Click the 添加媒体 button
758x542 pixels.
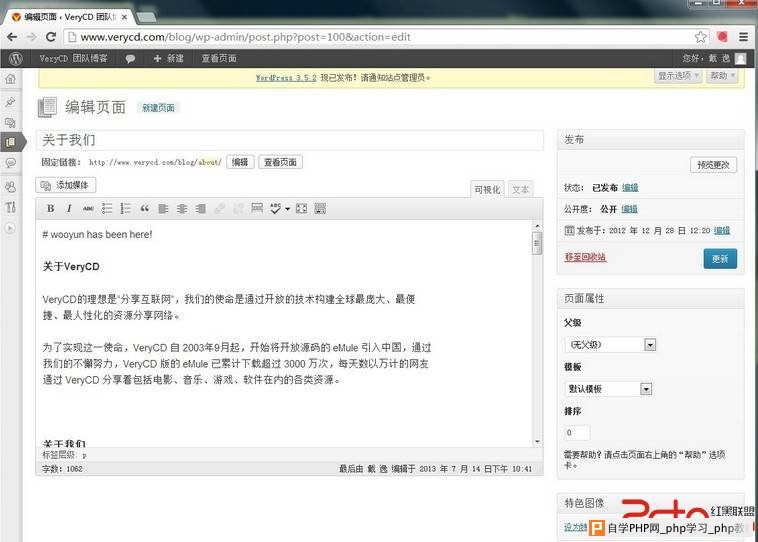[66, 185]
